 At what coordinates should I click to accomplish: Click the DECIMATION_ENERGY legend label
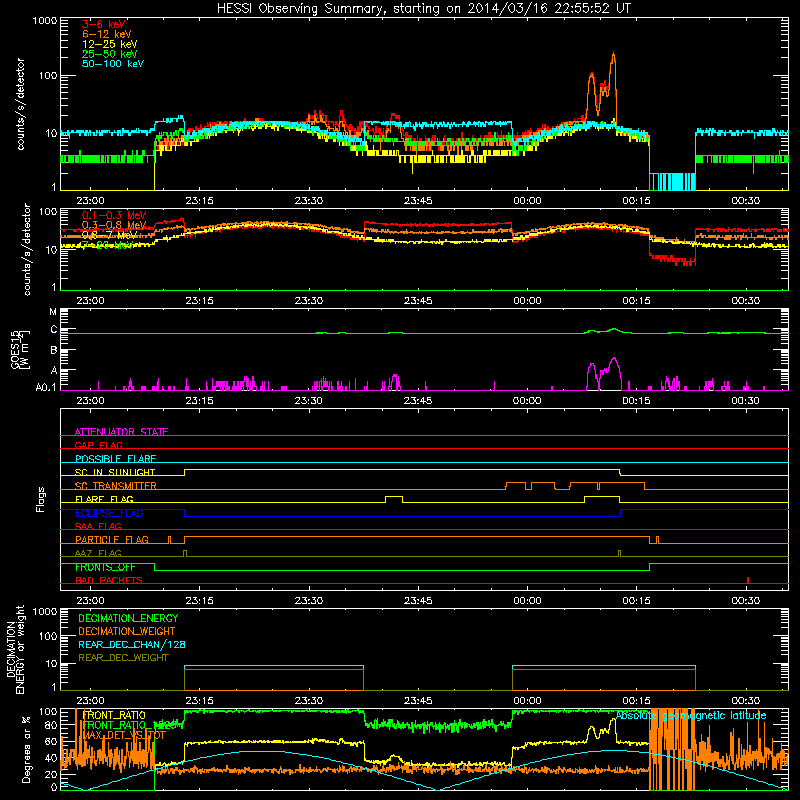pos(128,618)
